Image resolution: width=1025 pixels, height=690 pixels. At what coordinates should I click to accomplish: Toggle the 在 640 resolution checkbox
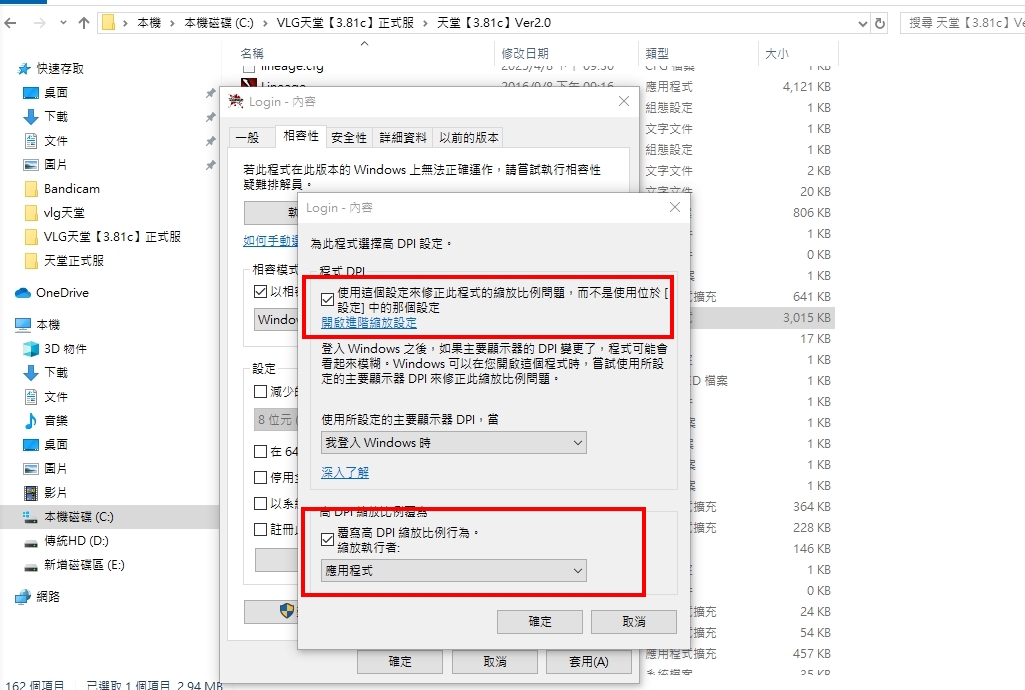[260, 452]
